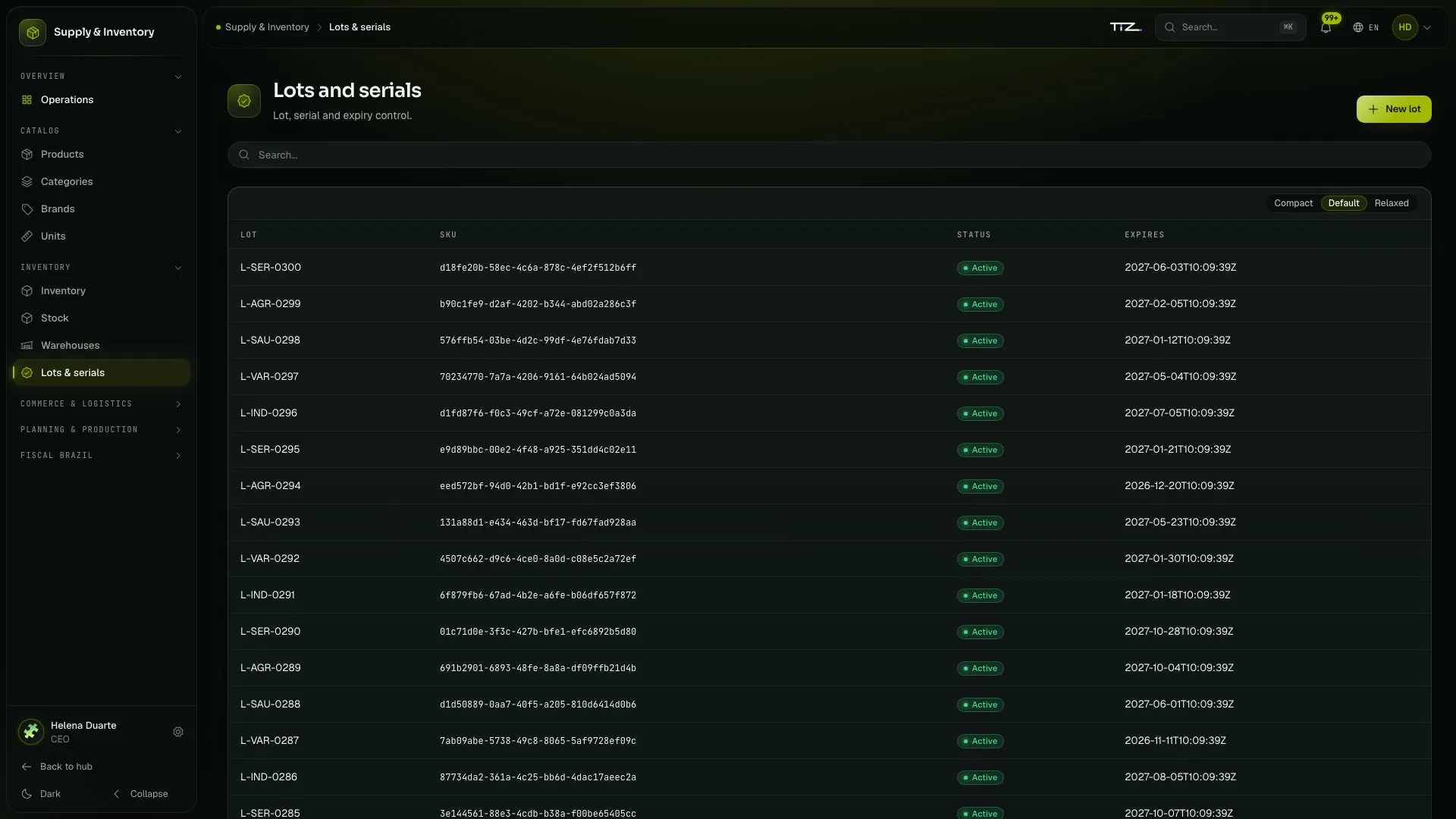Viewport: 1456px width, 819px height.
Task: Click Supply & Inventory breadcrumb link
Action: [x=267, y=27]
